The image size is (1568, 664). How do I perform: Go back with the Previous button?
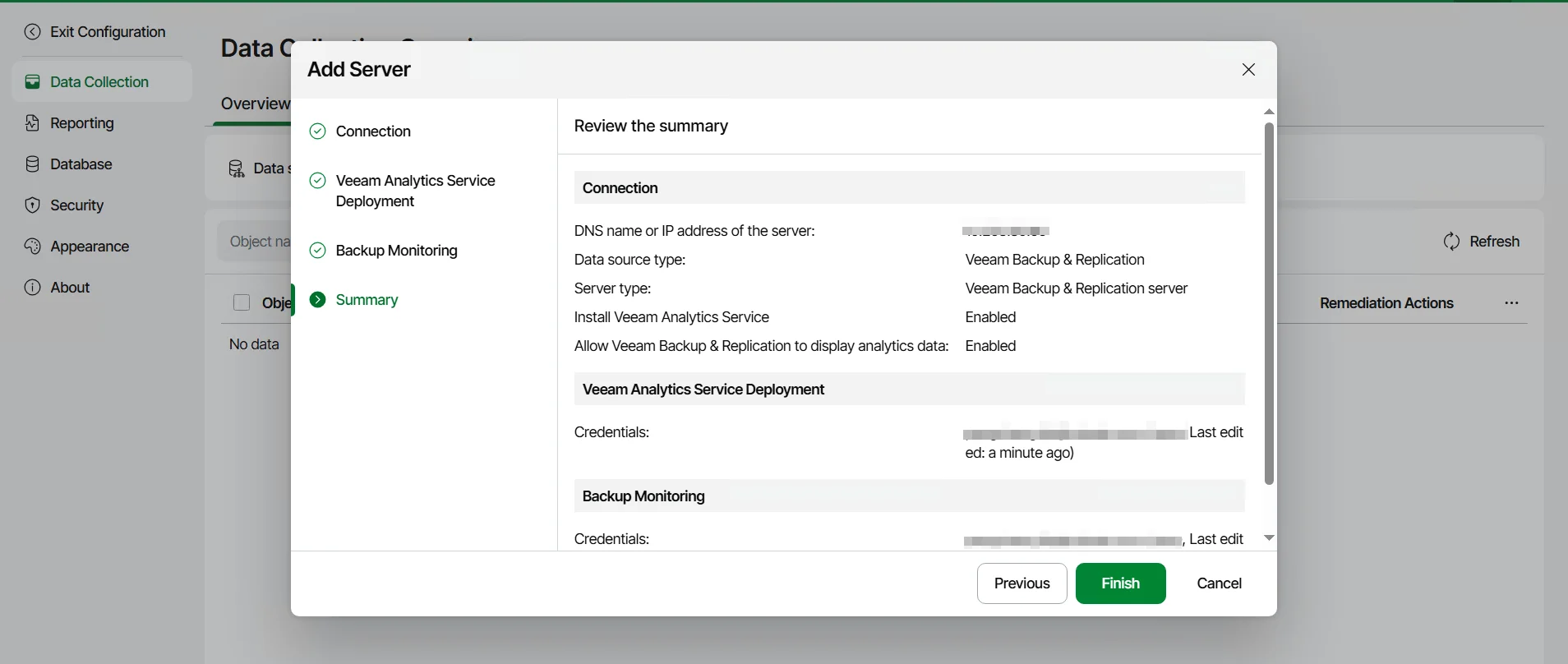click(1022, 583)
